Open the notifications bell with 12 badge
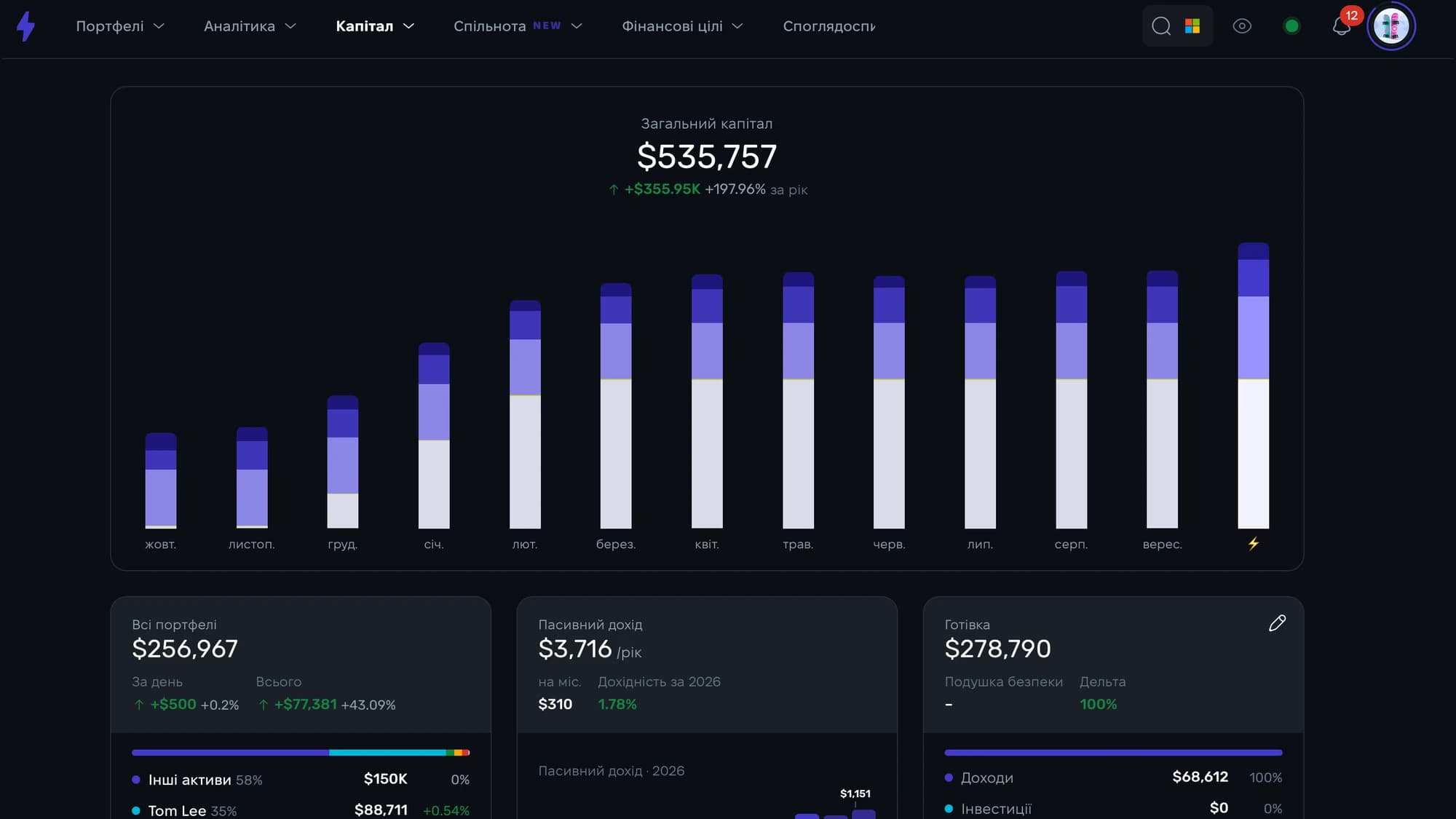The height and width of the screenshot is (819, 1456). coord(1342,26)
